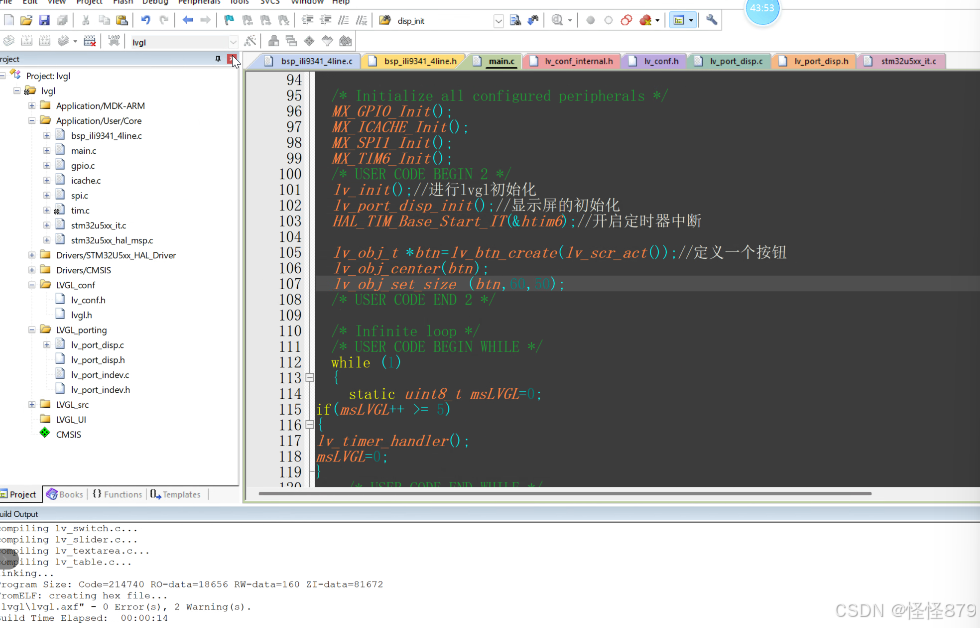
Task: Open the batch build dropdown arrow
Action: pyautogui.click(x=75, y=41)
